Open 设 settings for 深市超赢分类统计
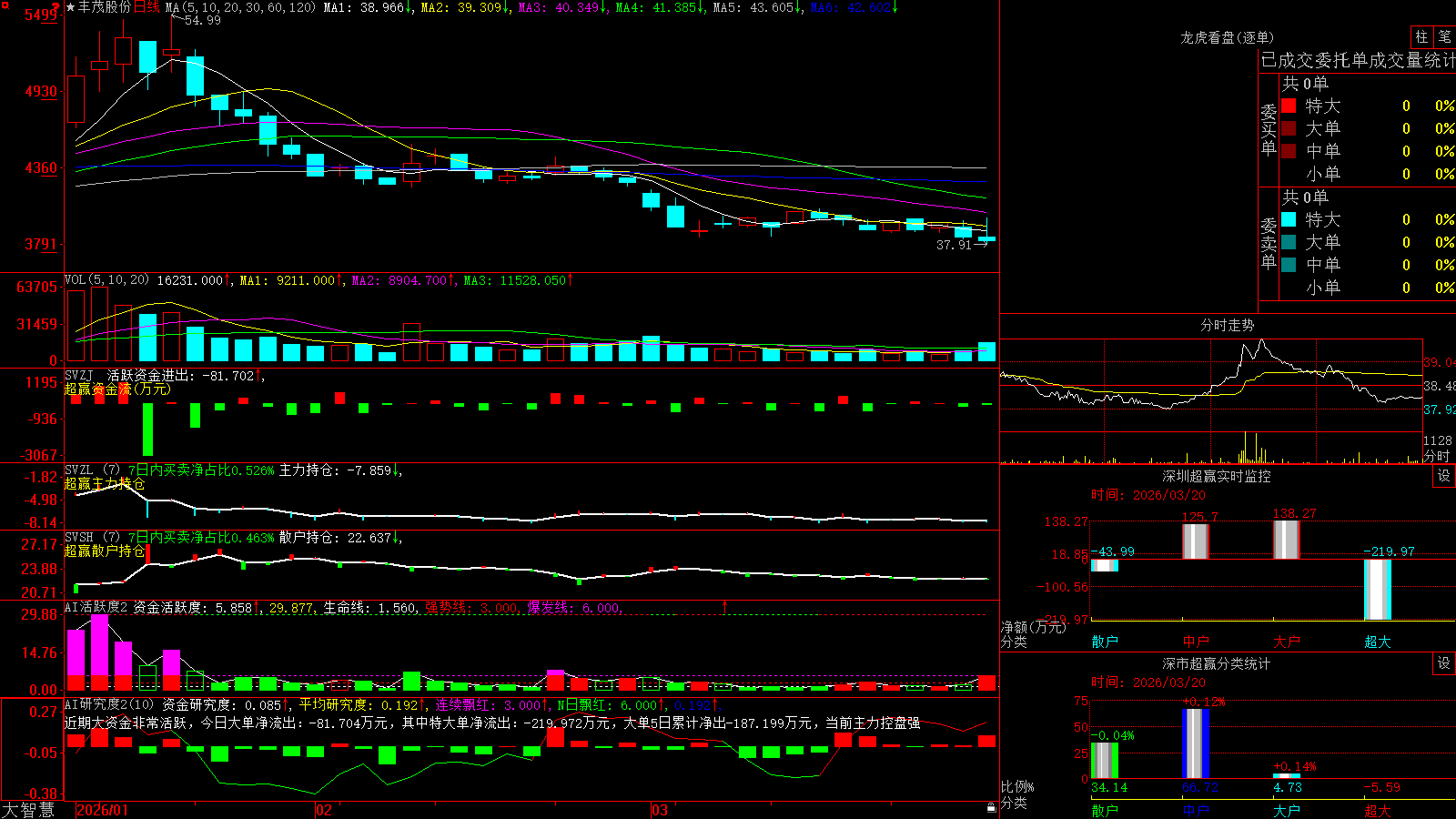Image resolution: width=1456 pixels, height=819 pixels. [x=1444, y=663]
